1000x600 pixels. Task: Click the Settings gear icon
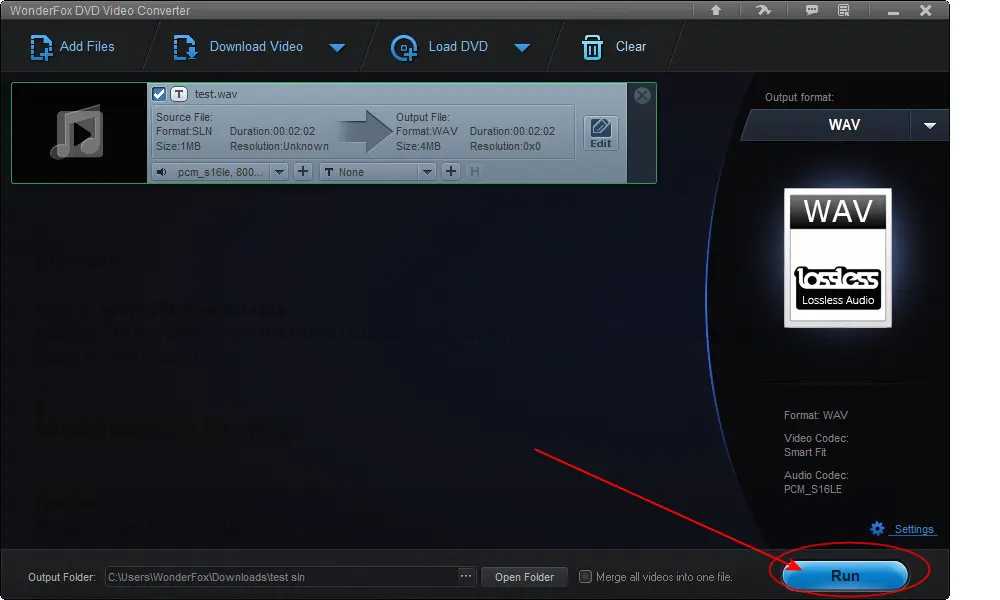(x=878, y=529)
